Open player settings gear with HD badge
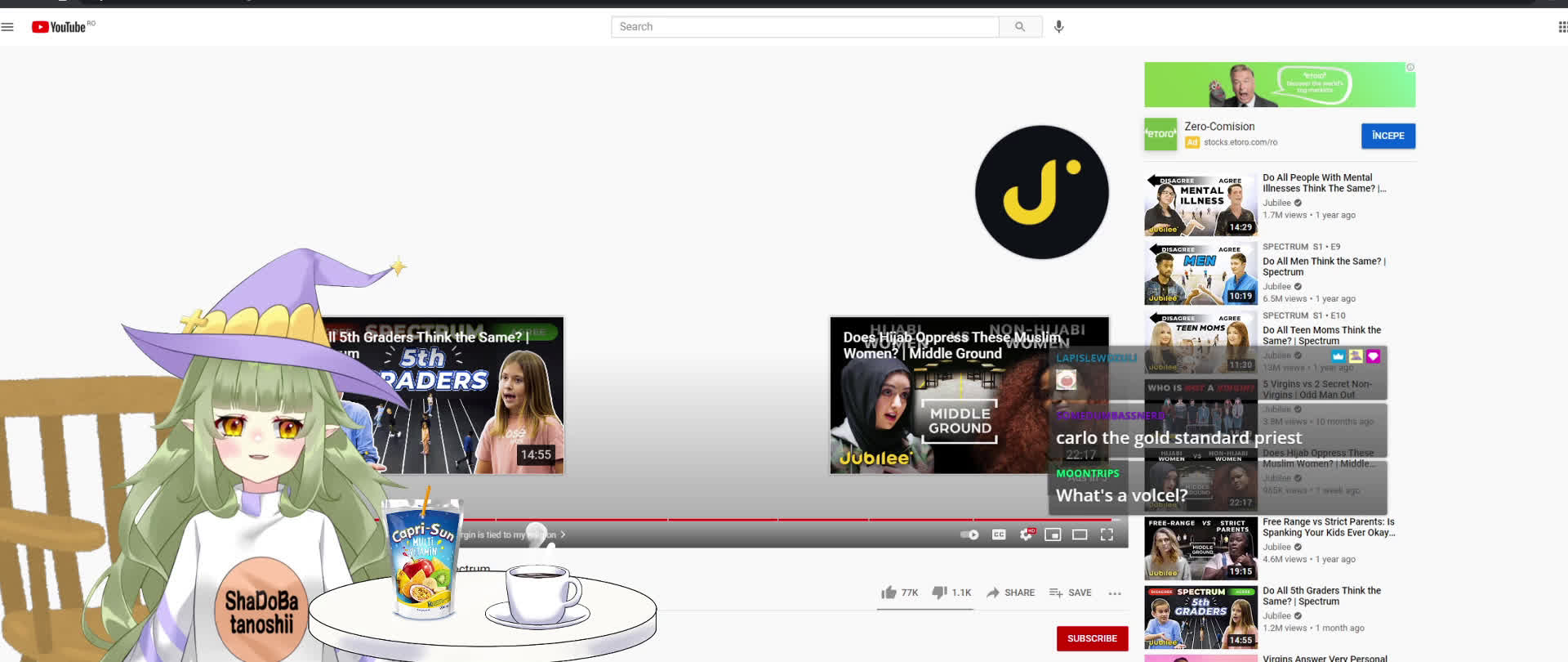 tap(1027, 535)
